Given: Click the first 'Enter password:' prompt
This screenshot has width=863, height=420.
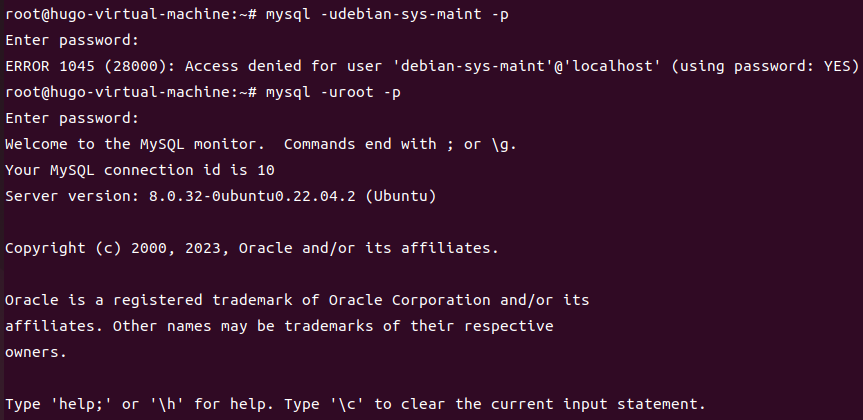Looking at the screenshot, I should coord(72,40).
